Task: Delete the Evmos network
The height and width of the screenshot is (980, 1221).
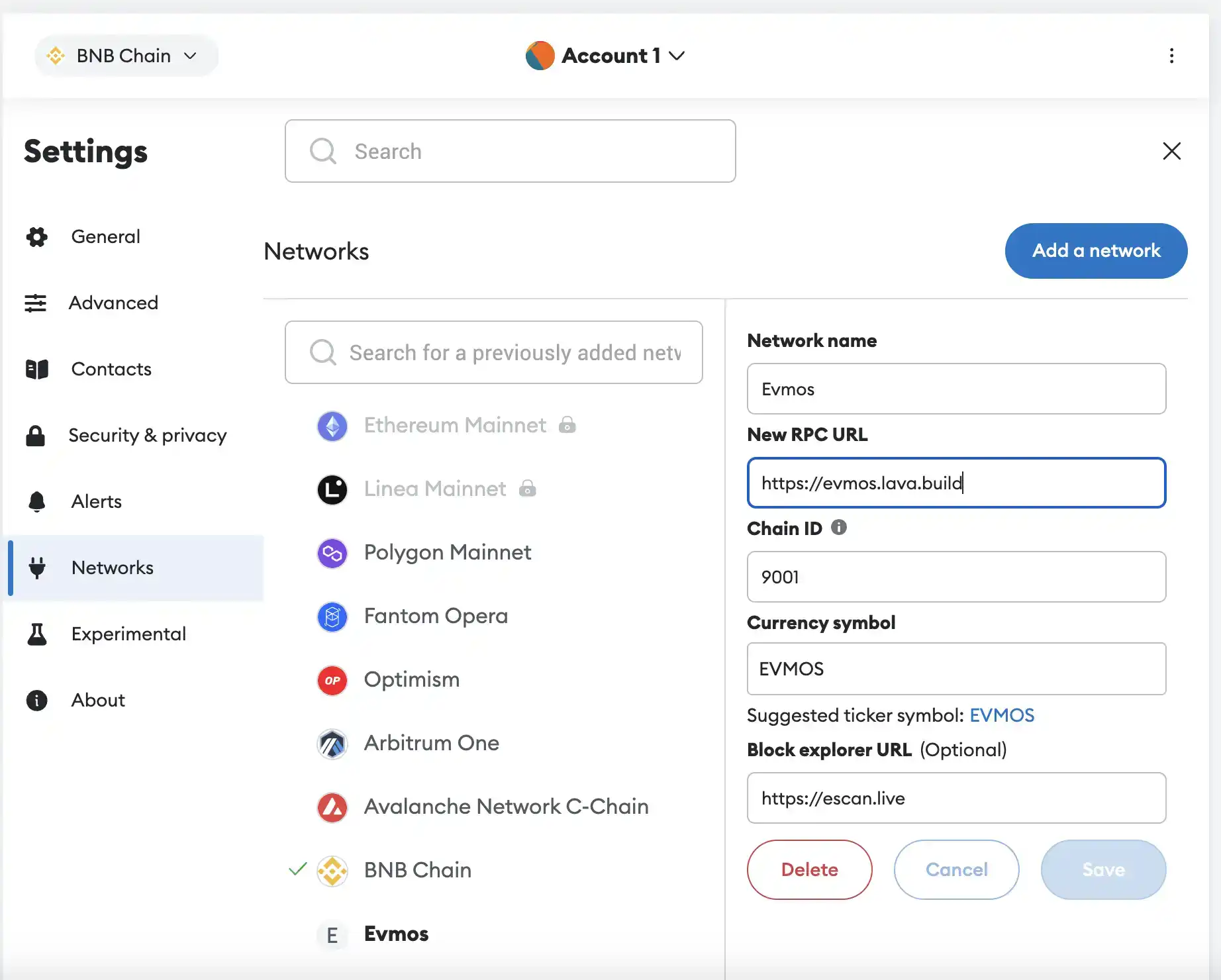Action: coord(809,869)
